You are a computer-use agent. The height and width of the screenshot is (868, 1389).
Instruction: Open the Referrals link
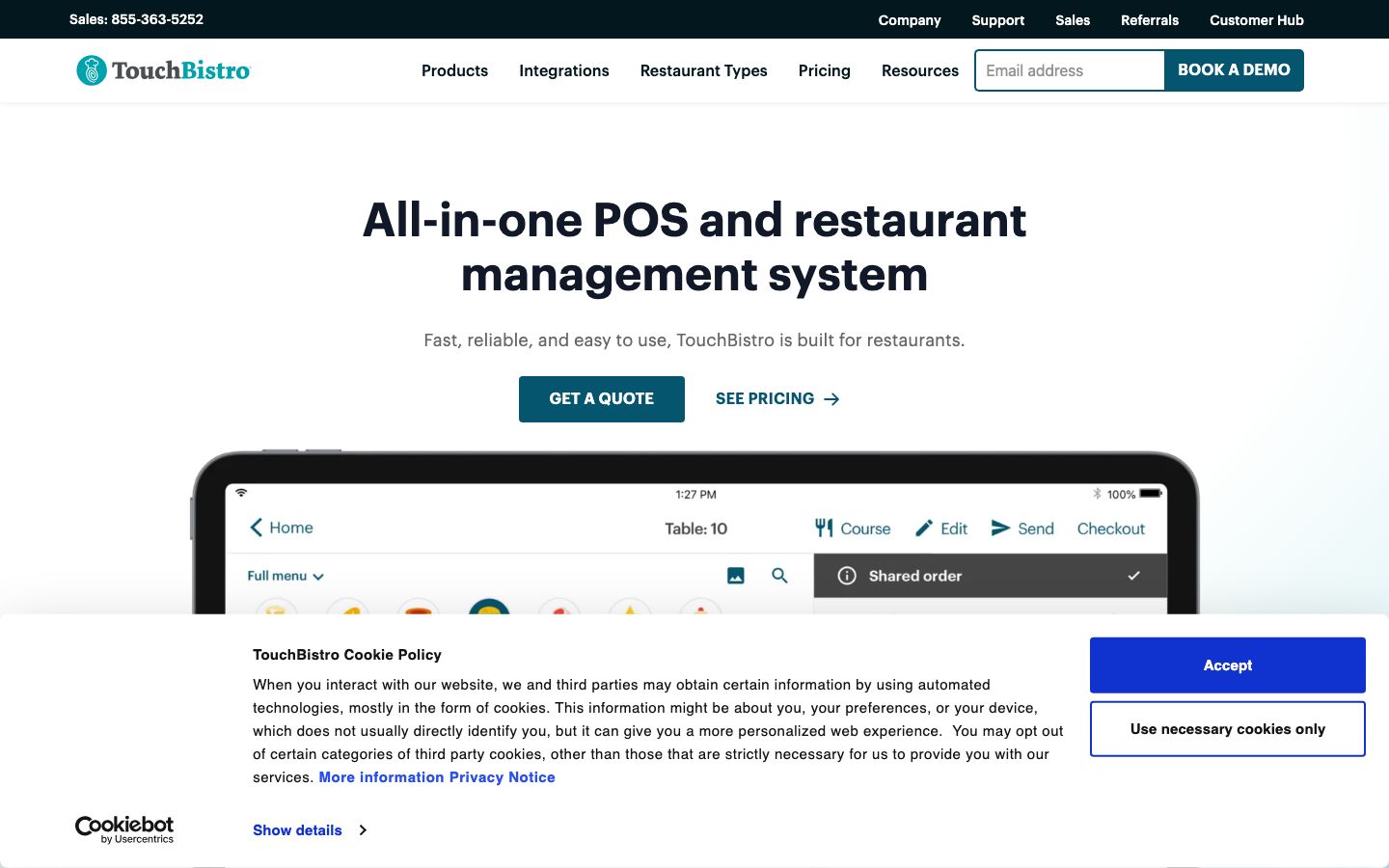(1150, 20)
